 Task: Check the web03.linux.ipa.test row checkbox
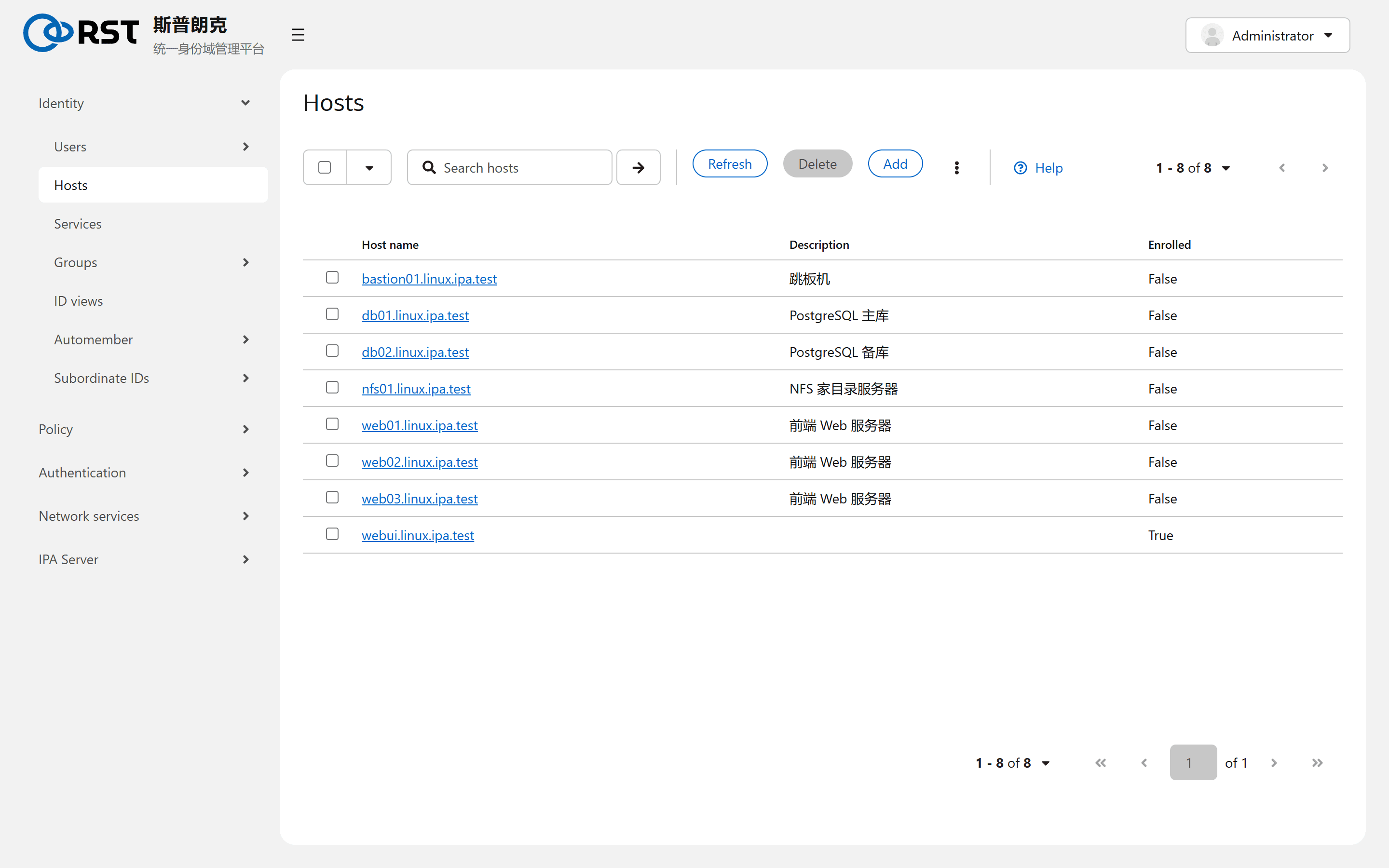click(332, 497)
